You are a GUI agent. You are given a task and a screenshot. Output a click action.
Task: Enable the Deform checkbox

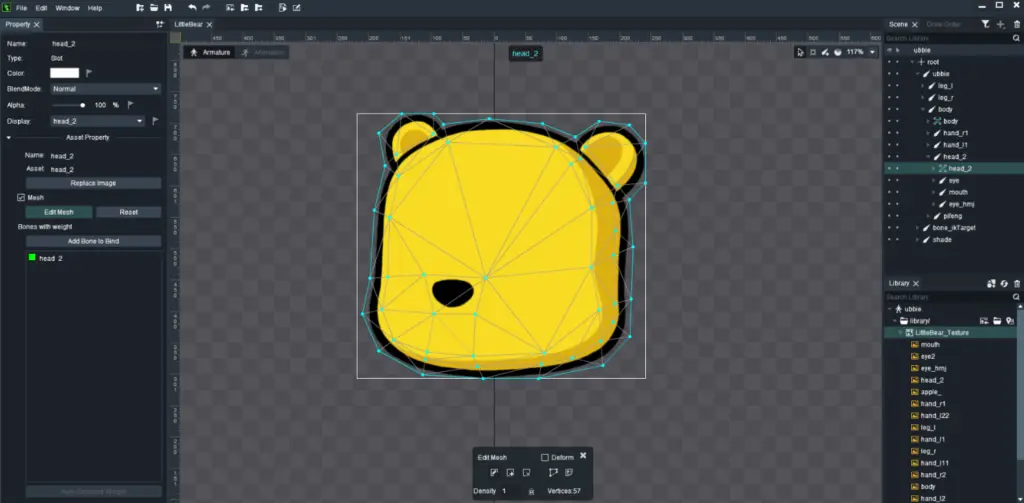coord(545,457)
